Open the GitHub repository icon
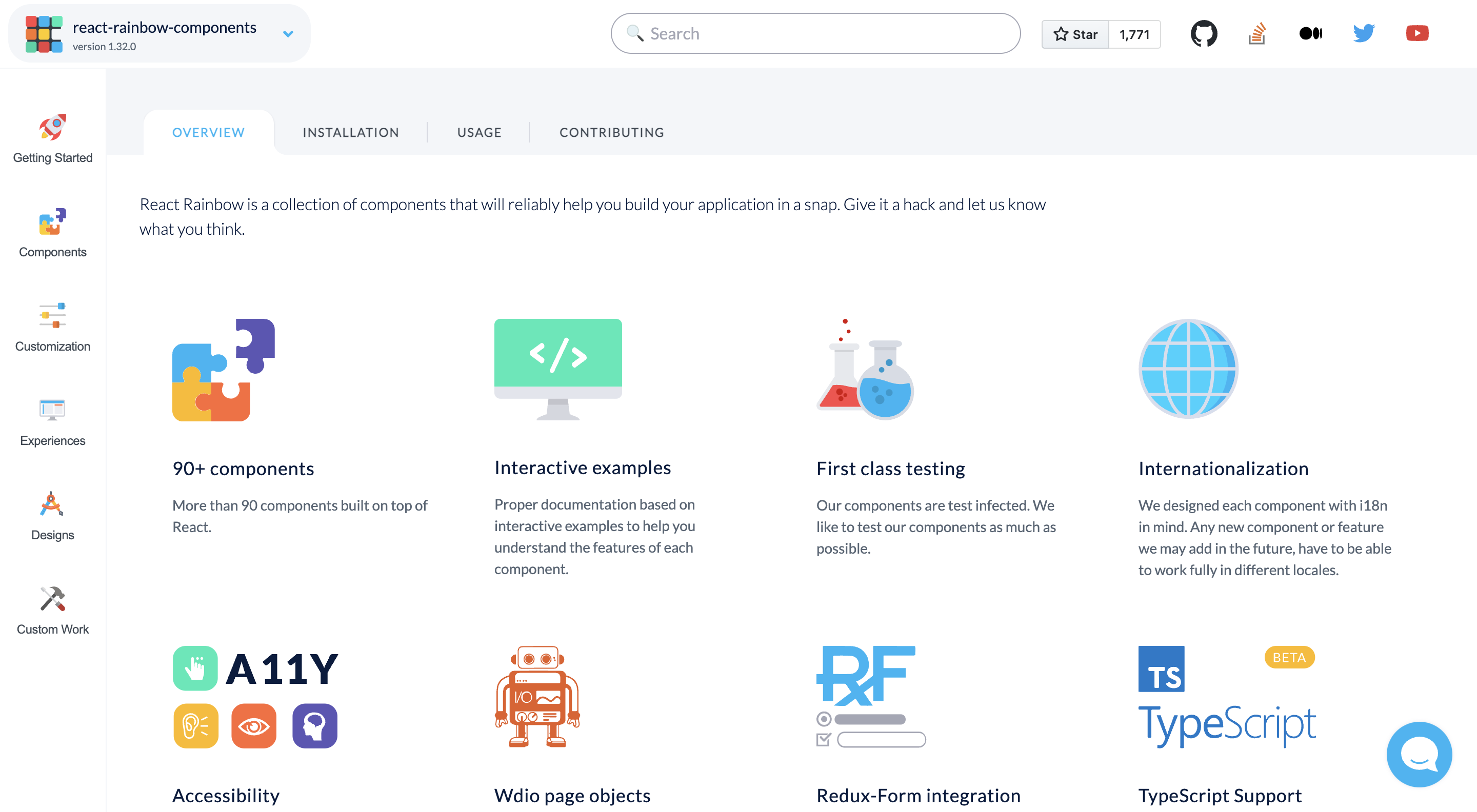Viewport: 1477px width, 812px height. click(x=1204, y=34)
